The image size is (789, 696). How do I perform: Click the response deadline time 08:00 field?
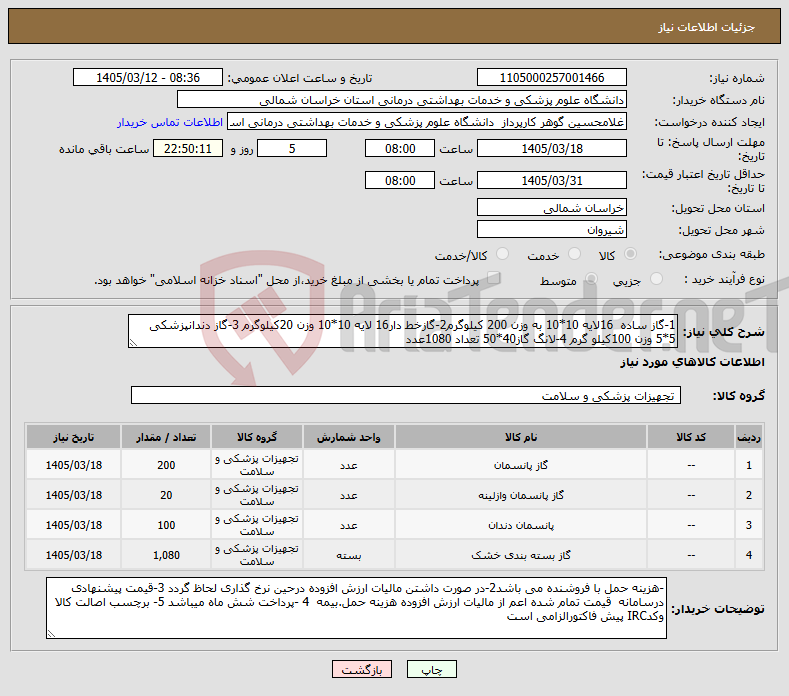[400, 148]
